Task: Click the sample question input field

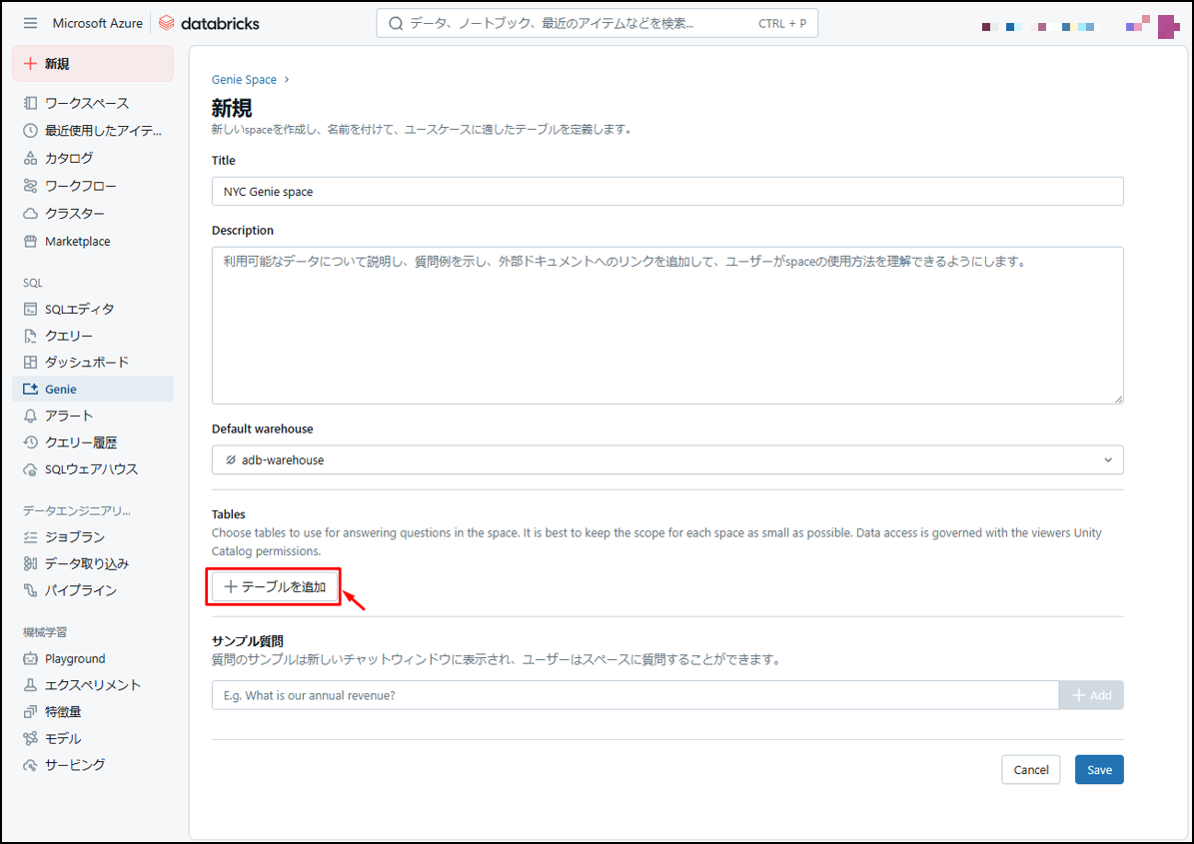Action: 634,695
